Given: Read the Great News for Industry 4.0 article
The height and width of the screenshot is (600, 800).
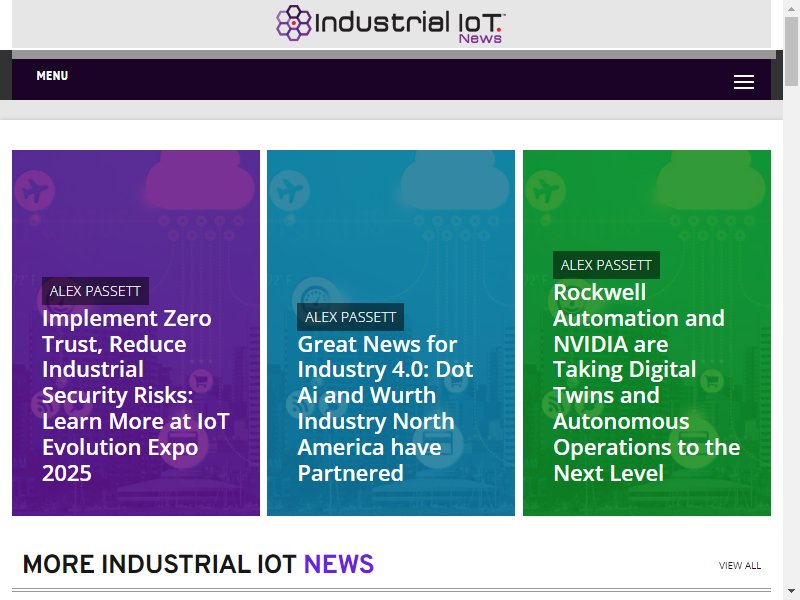Looking at the screenshot, I should [x=386, y=408].
